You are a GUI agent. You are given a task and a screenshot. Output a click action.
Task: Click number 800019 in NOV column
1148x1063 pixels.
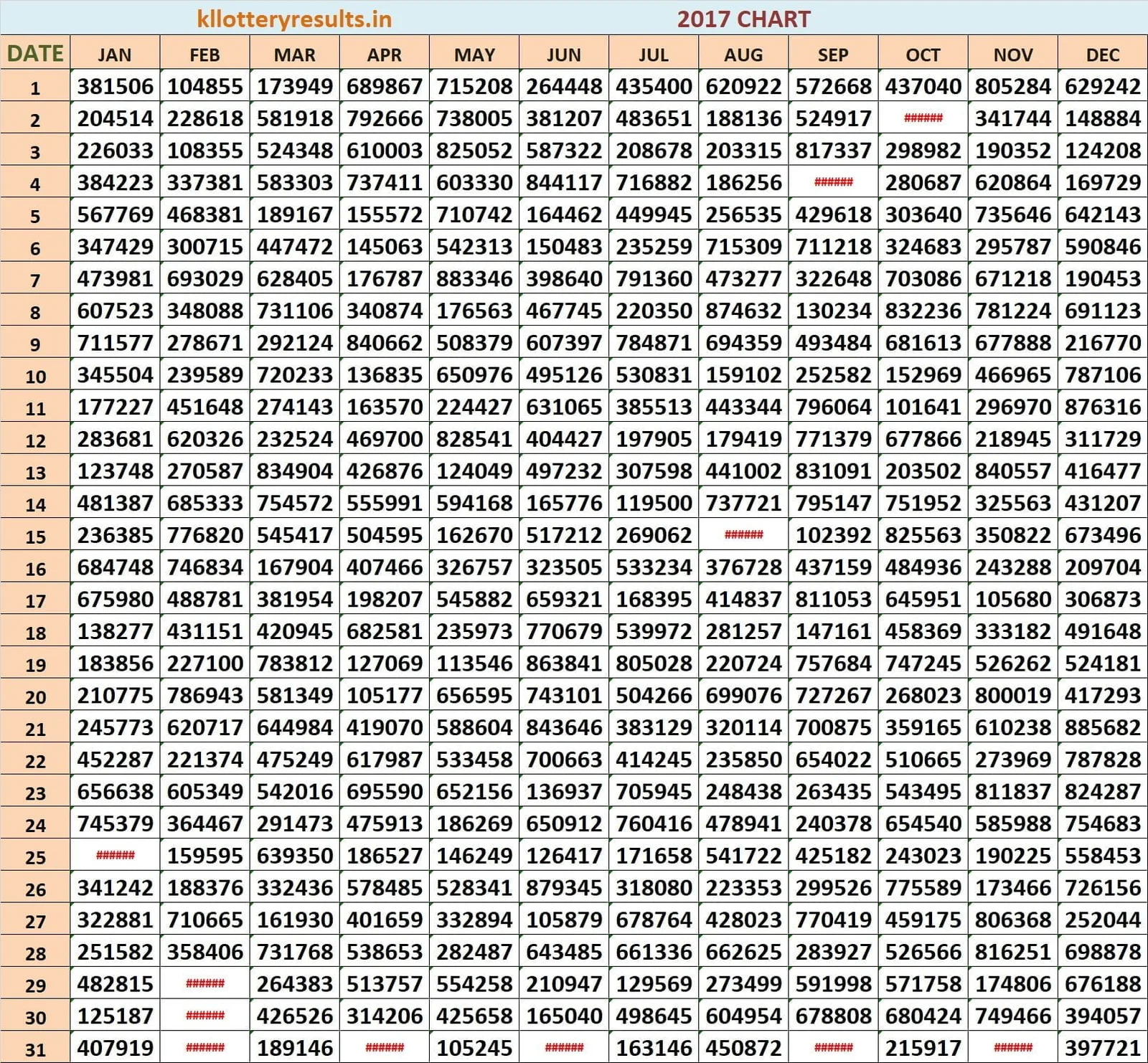point(1012,696)
